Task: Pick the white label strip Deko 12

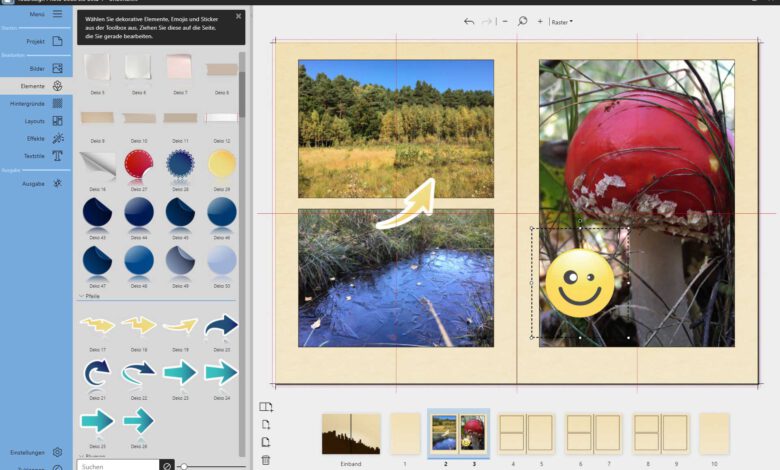Action: (221, 117)
